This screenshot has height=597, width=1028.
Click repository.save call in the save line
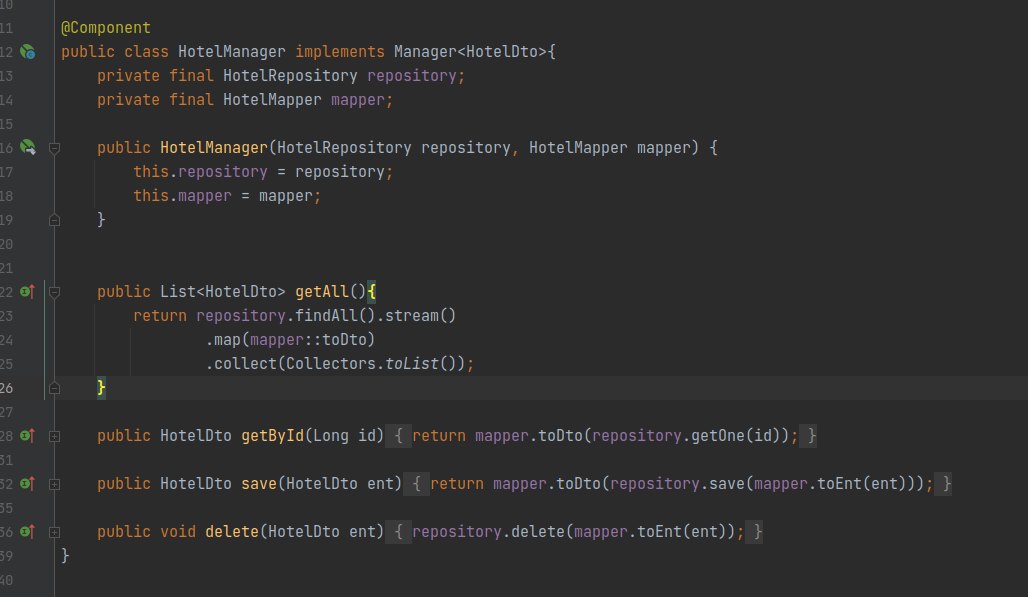point(677,484)
